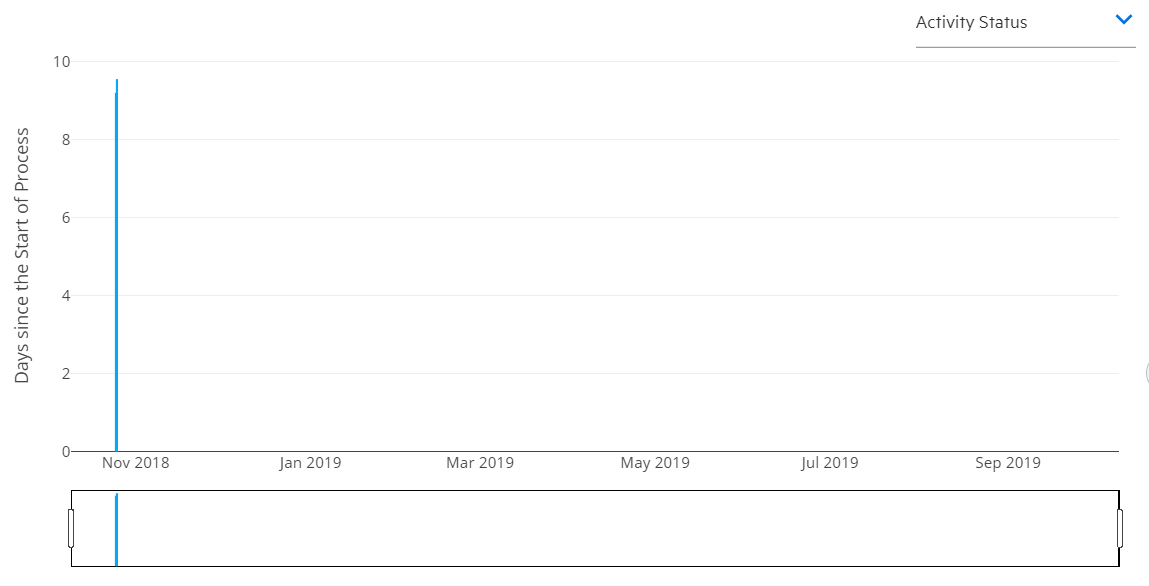Select the May 2019 tick label
This screenshot has height=586, width=1149.
[x=655, y=462]
